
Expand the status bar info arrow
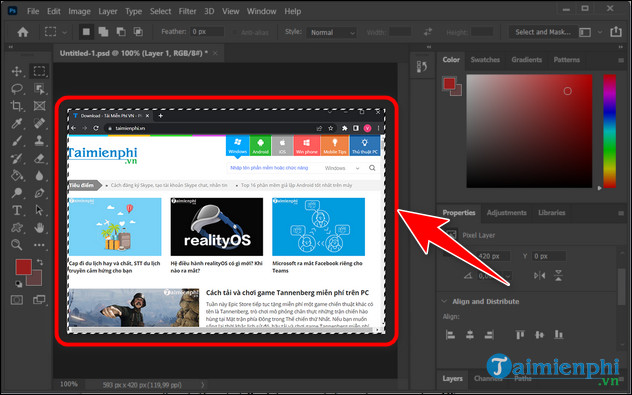pos(203,385)
